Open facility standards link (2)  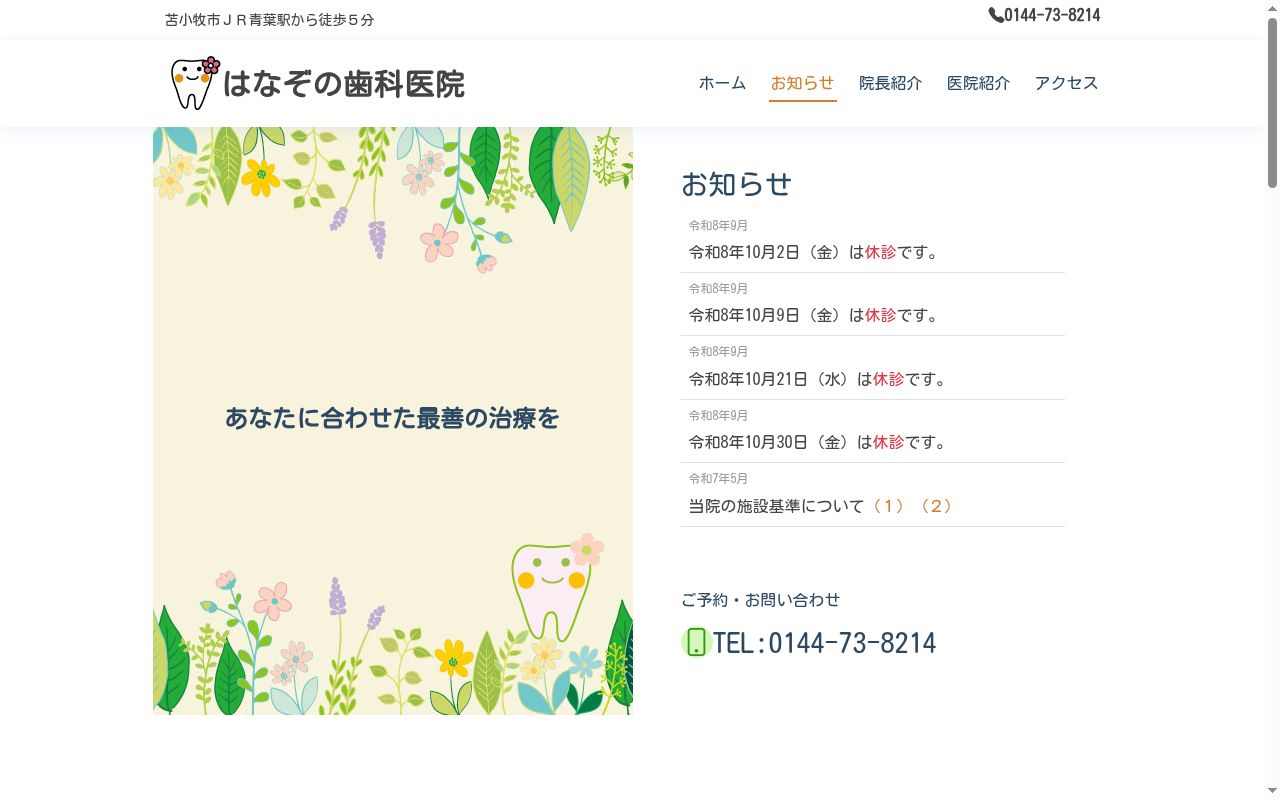[x=935, y=506]
